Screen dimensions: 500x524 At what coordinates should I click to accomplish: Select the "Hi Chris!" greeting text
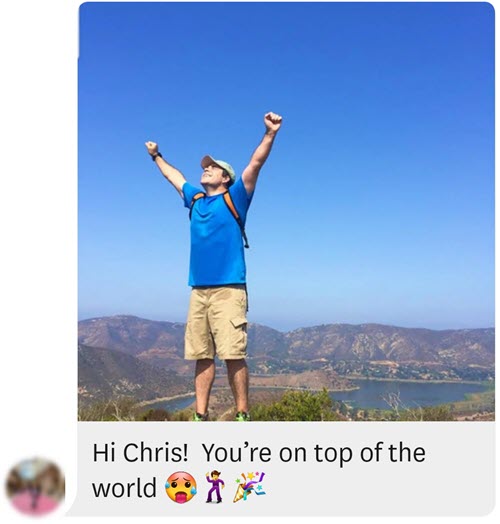[140, 452]
